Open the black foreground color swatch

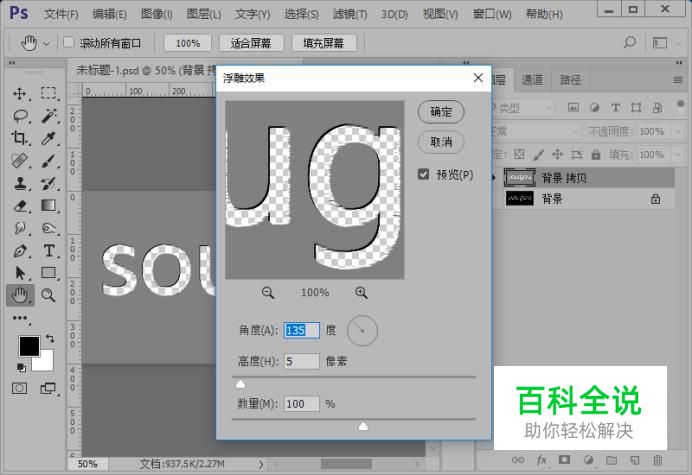click(x=29, y=346)
